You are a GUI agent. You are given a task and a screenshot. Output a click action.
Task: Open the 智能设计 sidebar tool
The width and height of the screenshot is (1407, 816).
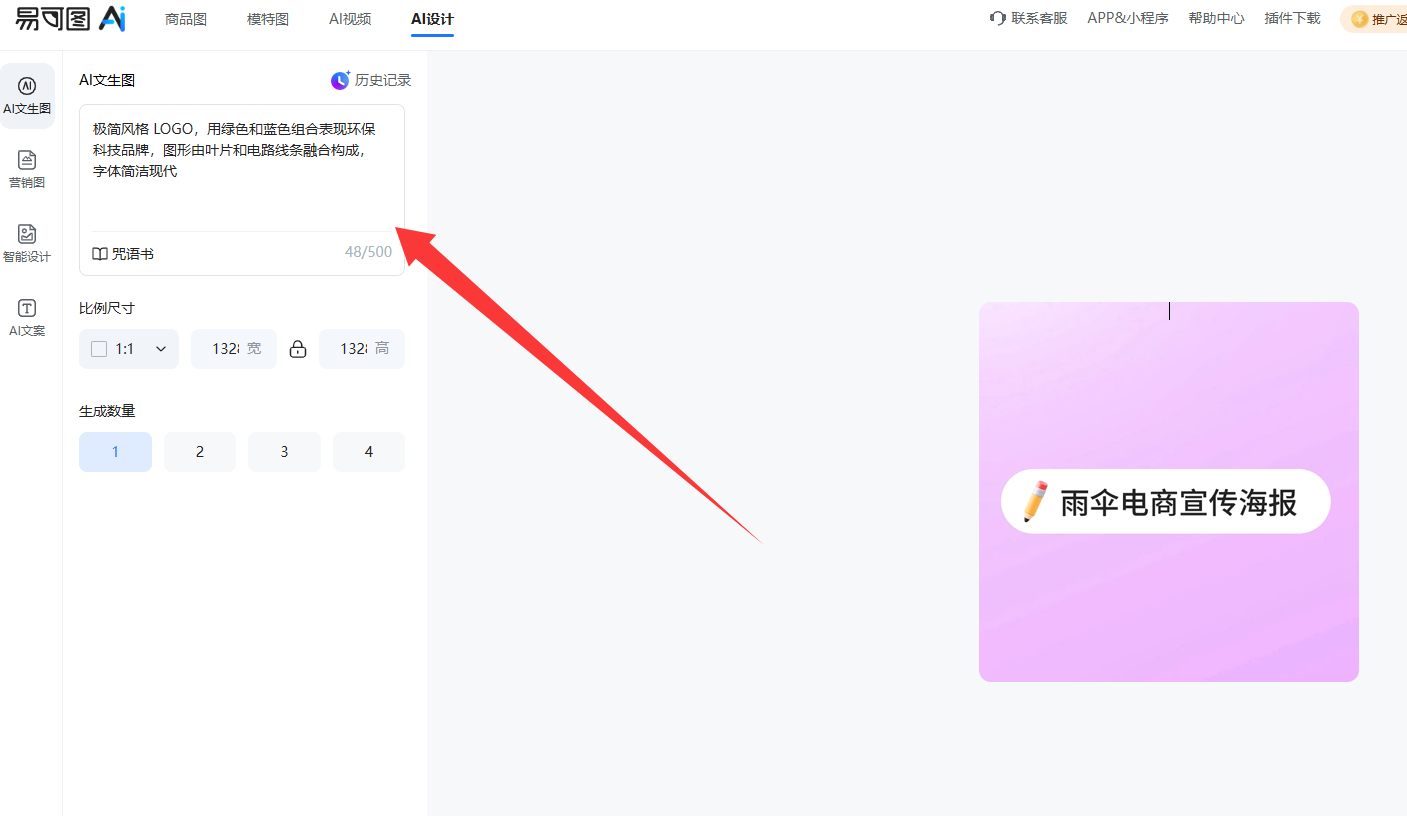coord(27,234)
